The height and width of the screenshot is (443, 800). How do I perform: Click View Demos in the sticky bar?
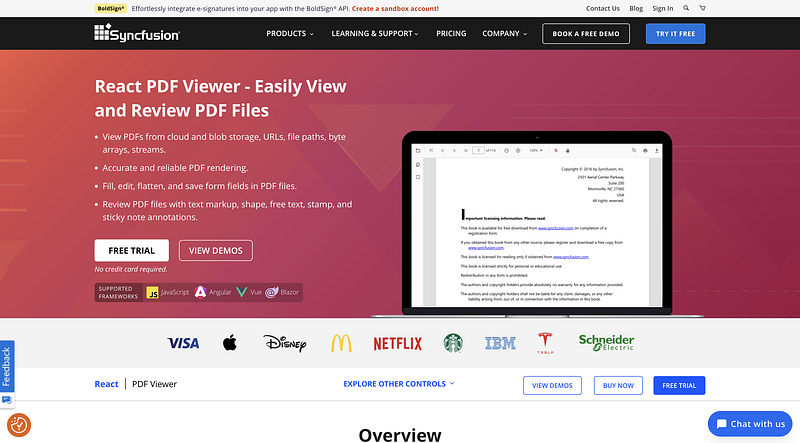click(552, 385)
